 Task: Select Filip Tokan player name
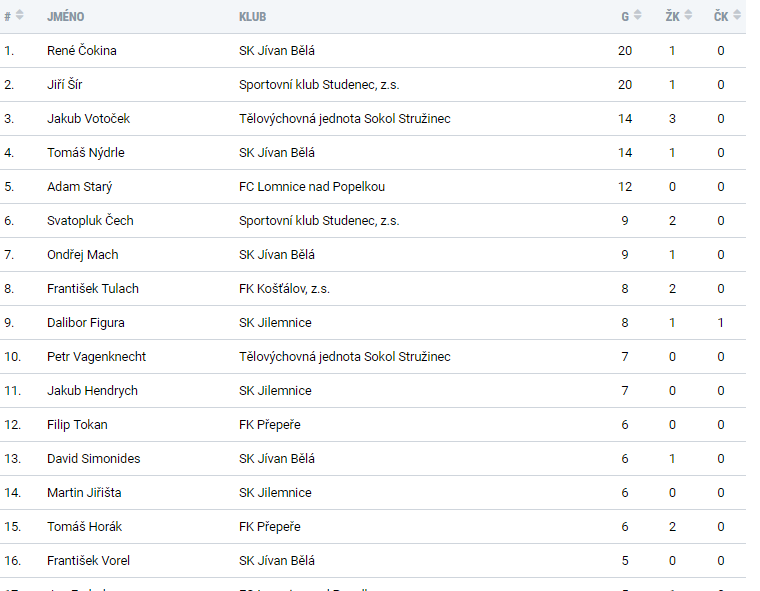[x=77, y=425]
